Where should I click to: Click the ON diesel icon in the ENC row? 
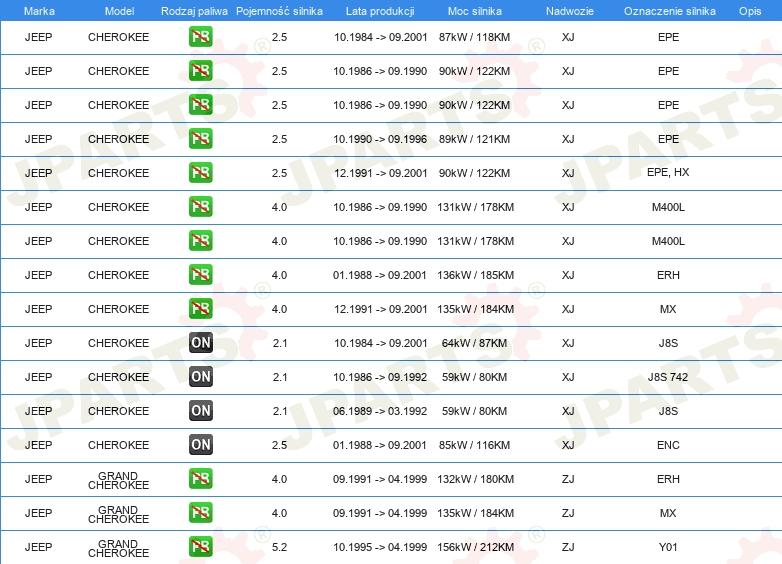[200, 444]
